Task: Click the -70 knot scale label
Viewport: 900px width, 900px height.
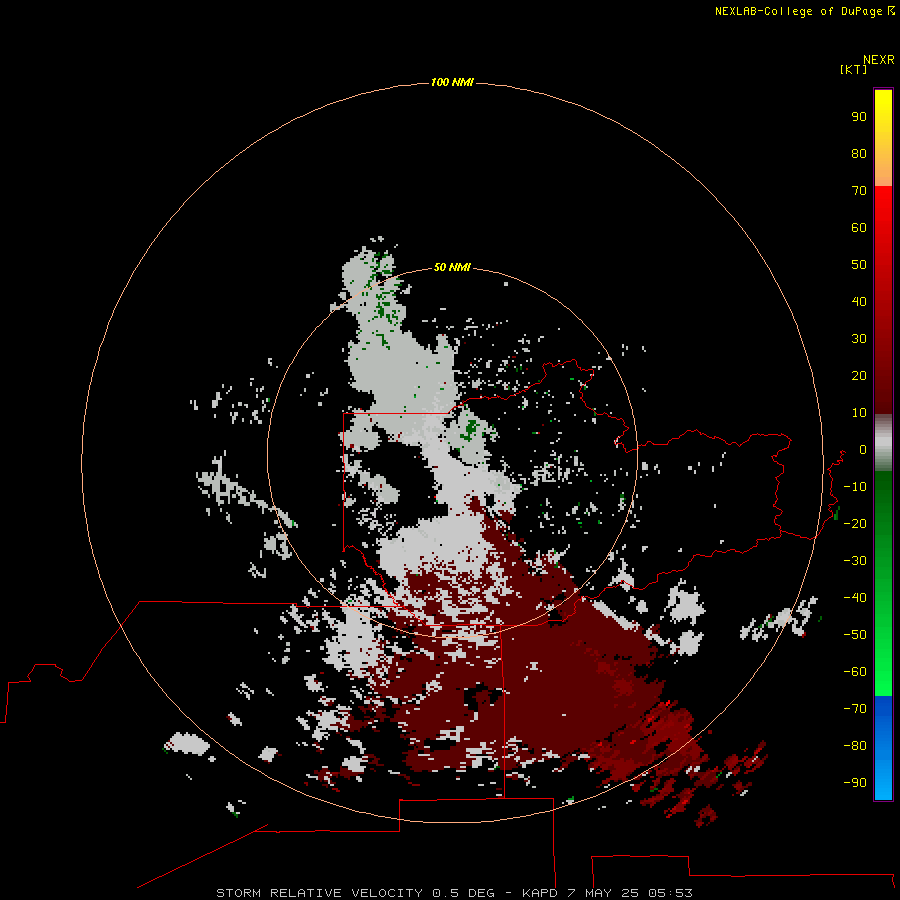Action: [x=855, y=709]
